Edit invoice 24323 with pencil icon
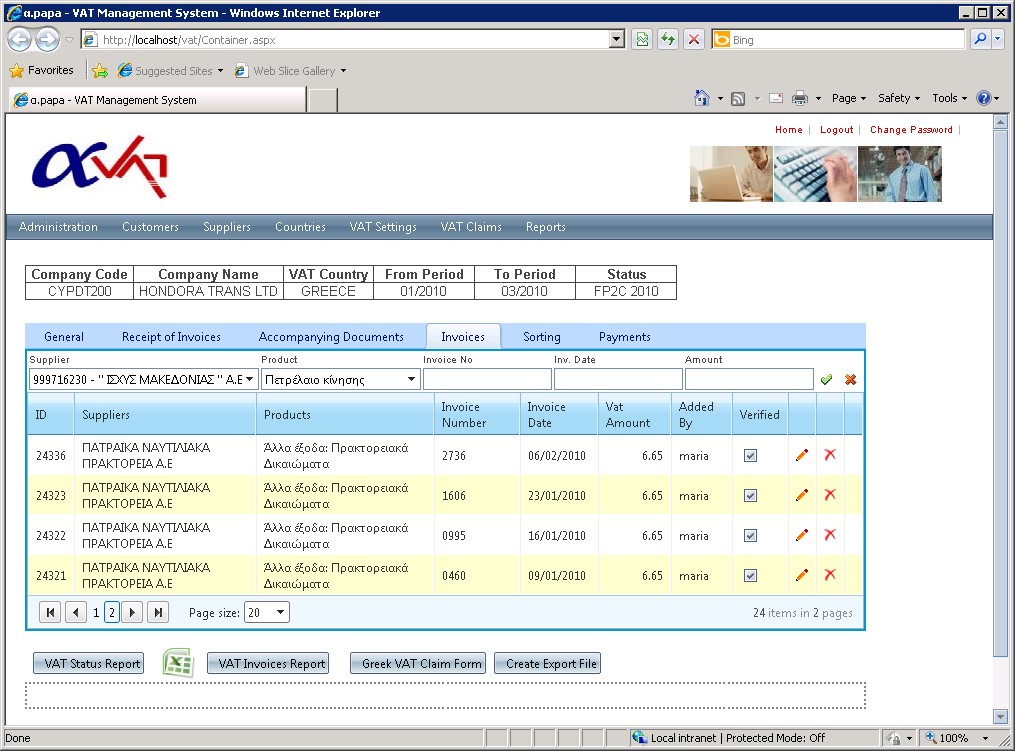1015x751 pixels. click(801, 495)
